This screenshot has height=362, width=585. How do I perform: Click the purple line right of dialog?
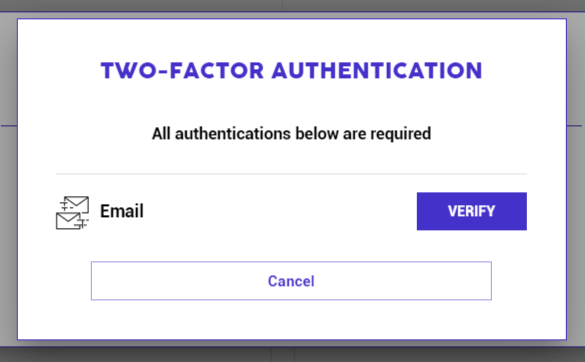575,126
